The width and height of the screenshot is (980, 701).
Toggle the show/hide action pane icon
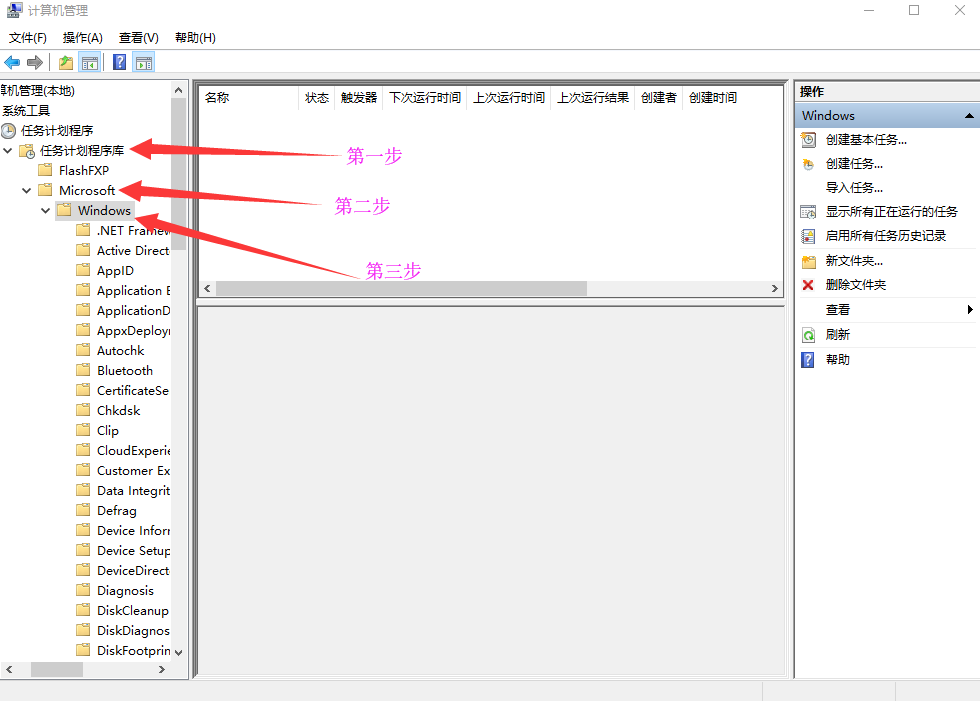click(144, 63)
